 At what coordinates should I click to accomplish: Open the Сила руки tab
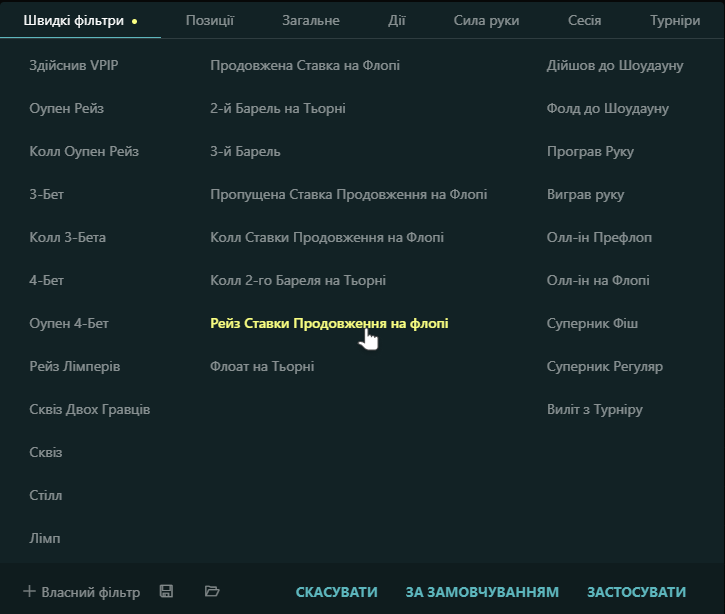tap(486, 21)
